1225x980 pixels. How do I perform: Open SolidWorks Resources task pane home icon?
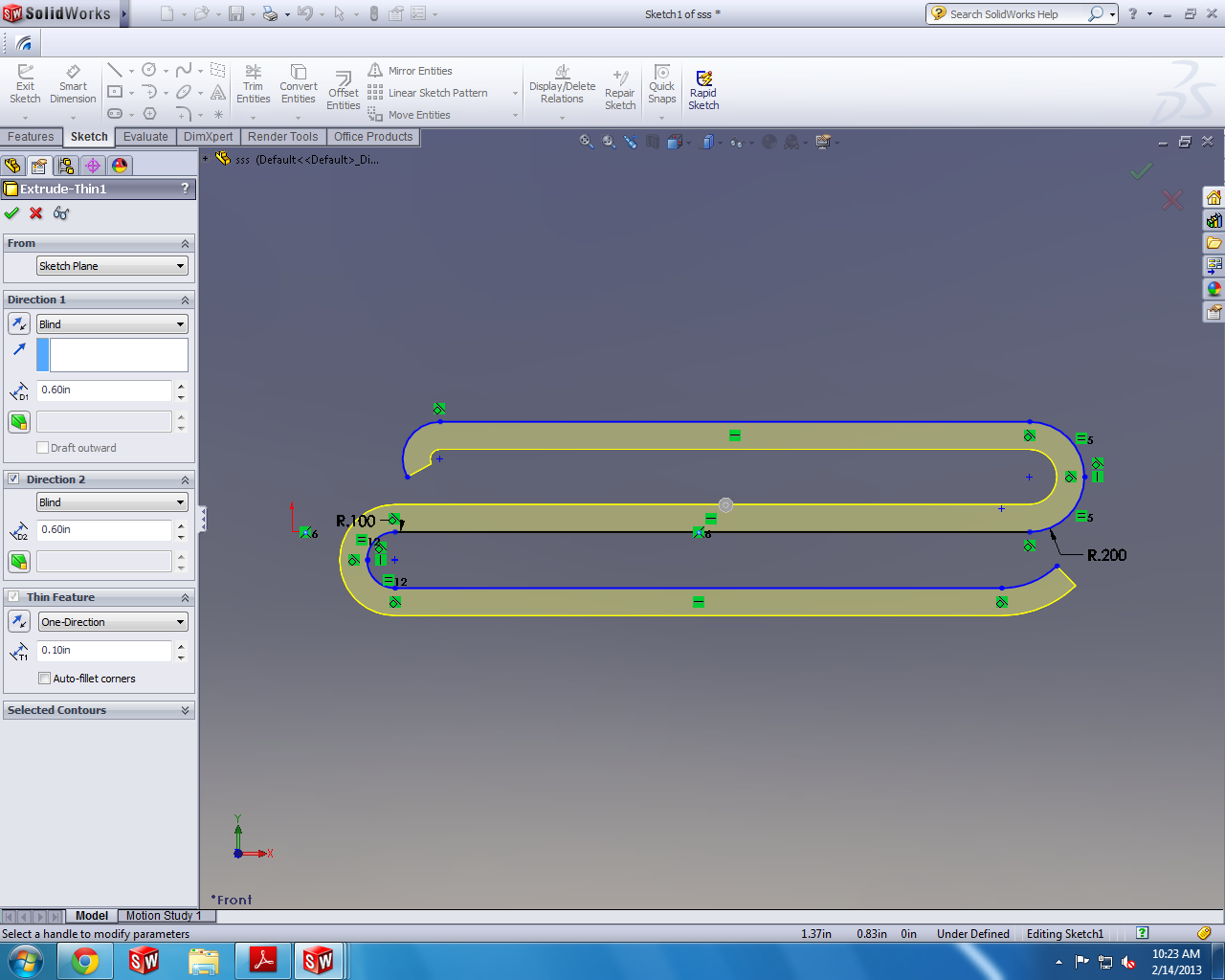coord(1214,197)
